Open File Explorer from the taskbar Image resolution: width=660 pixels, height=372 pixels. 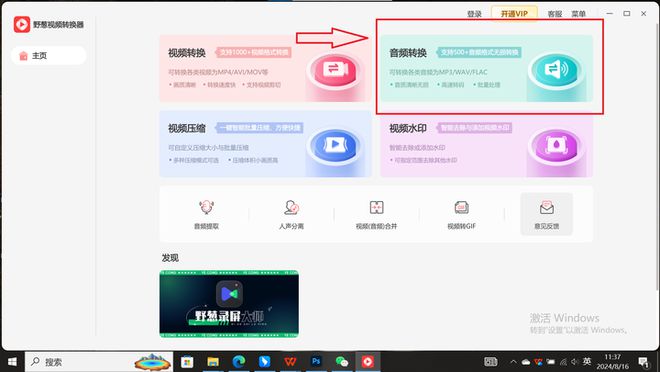pos(213,362)
